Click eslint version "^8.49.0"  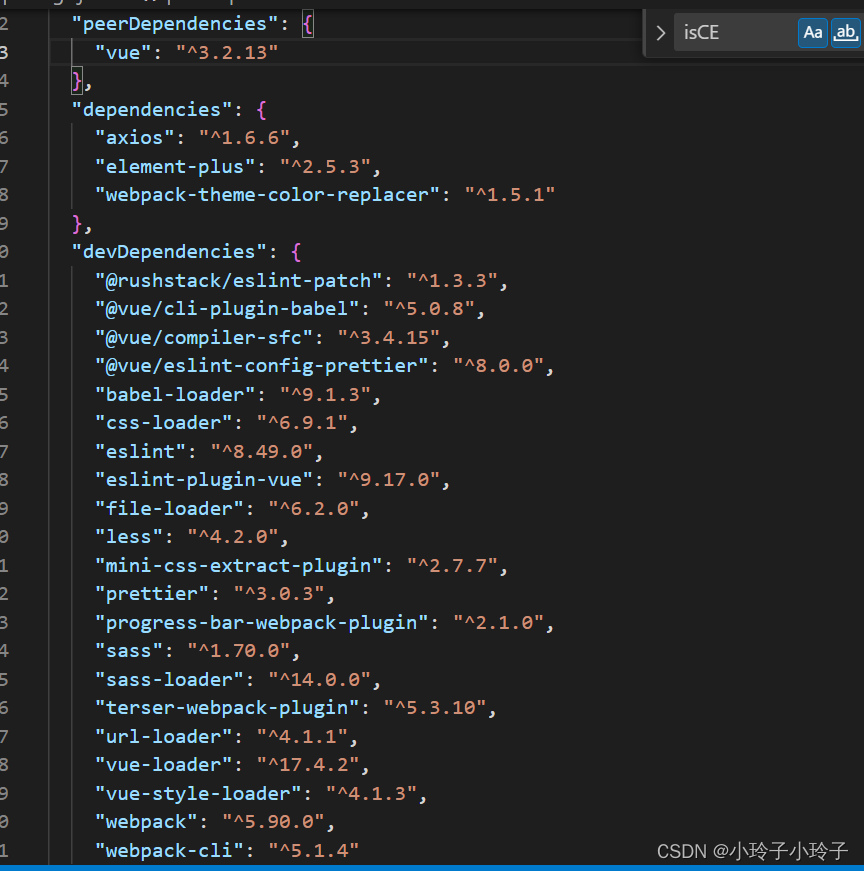(262, 452)
